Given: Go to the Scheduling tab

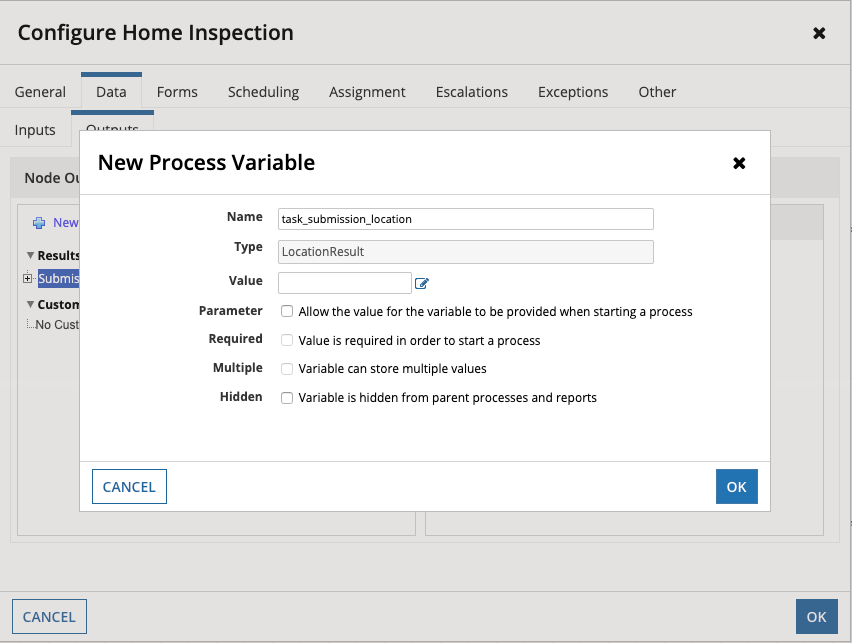Looking at the screenshot, I should tap(264, 92).
